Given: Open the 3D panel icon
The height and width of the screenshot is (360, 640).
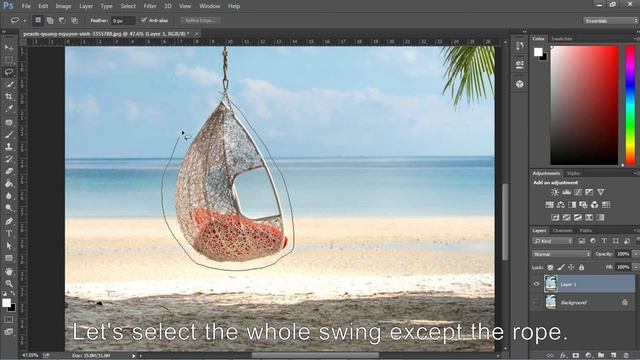Looking at the screenshot, I should click(520, 84).
